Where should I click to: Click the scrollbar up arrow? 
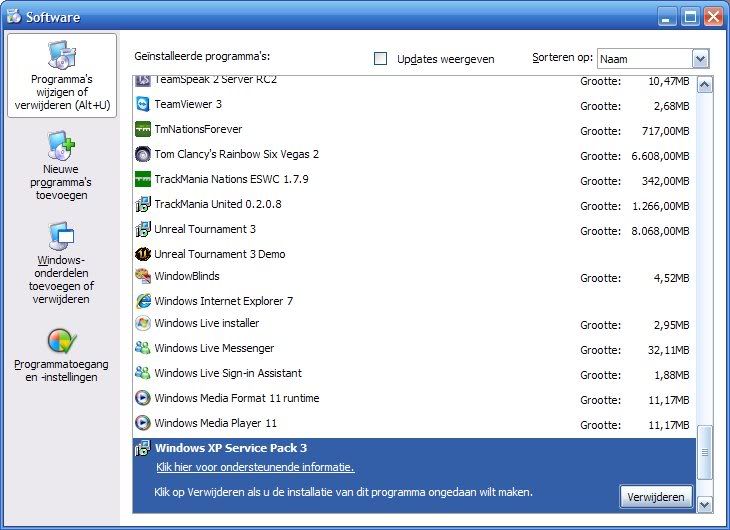click(x=704, y=85)
